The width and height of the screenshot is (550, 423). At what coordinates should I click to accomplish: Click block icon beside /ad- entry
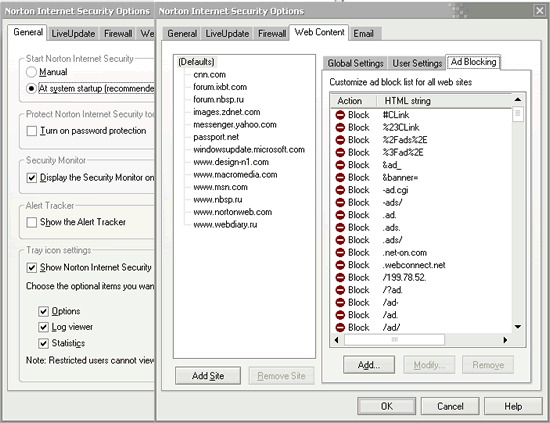(340, 302)
